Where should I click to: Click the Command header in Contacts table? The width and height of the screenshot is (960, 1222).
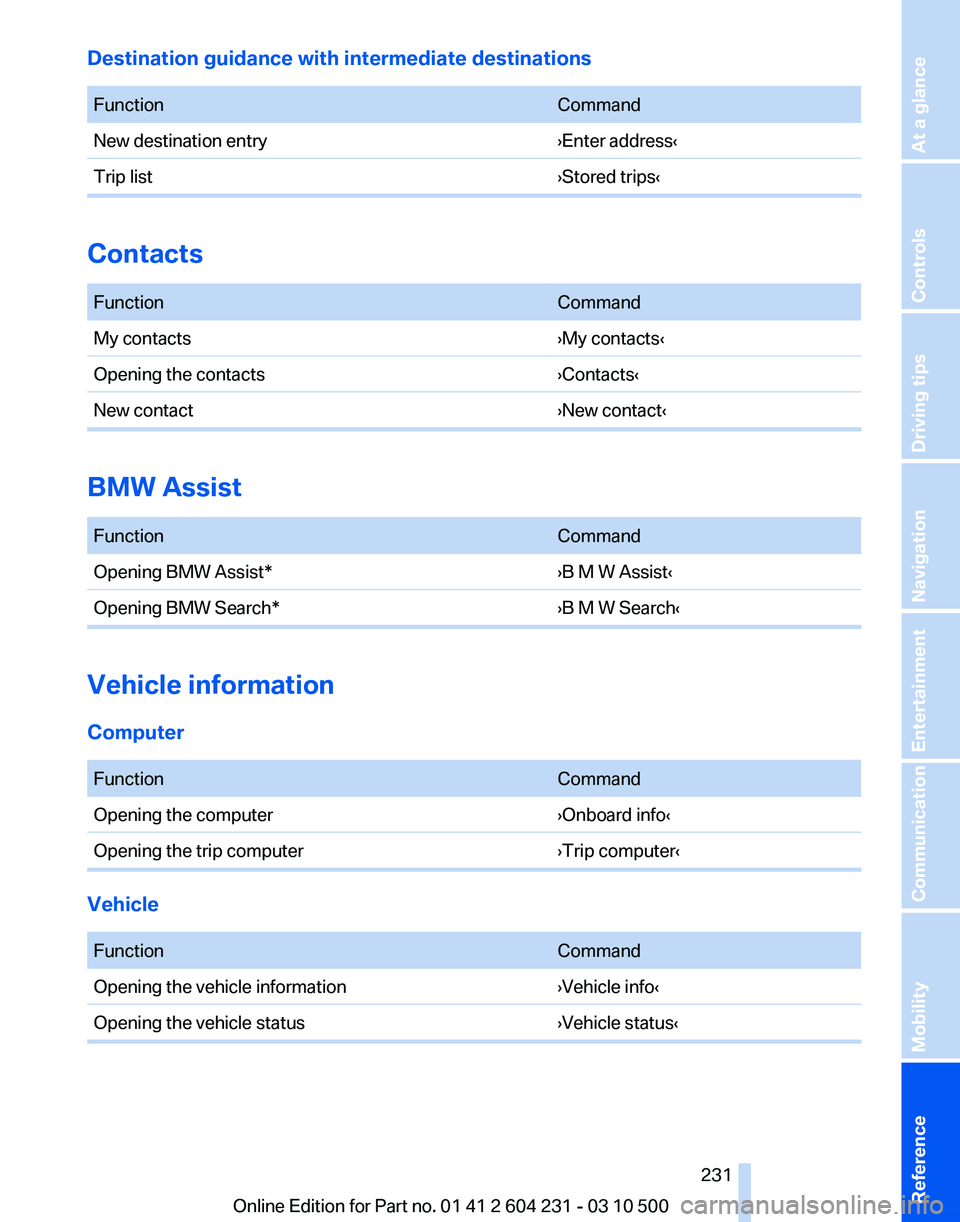(x=599, y=303)
